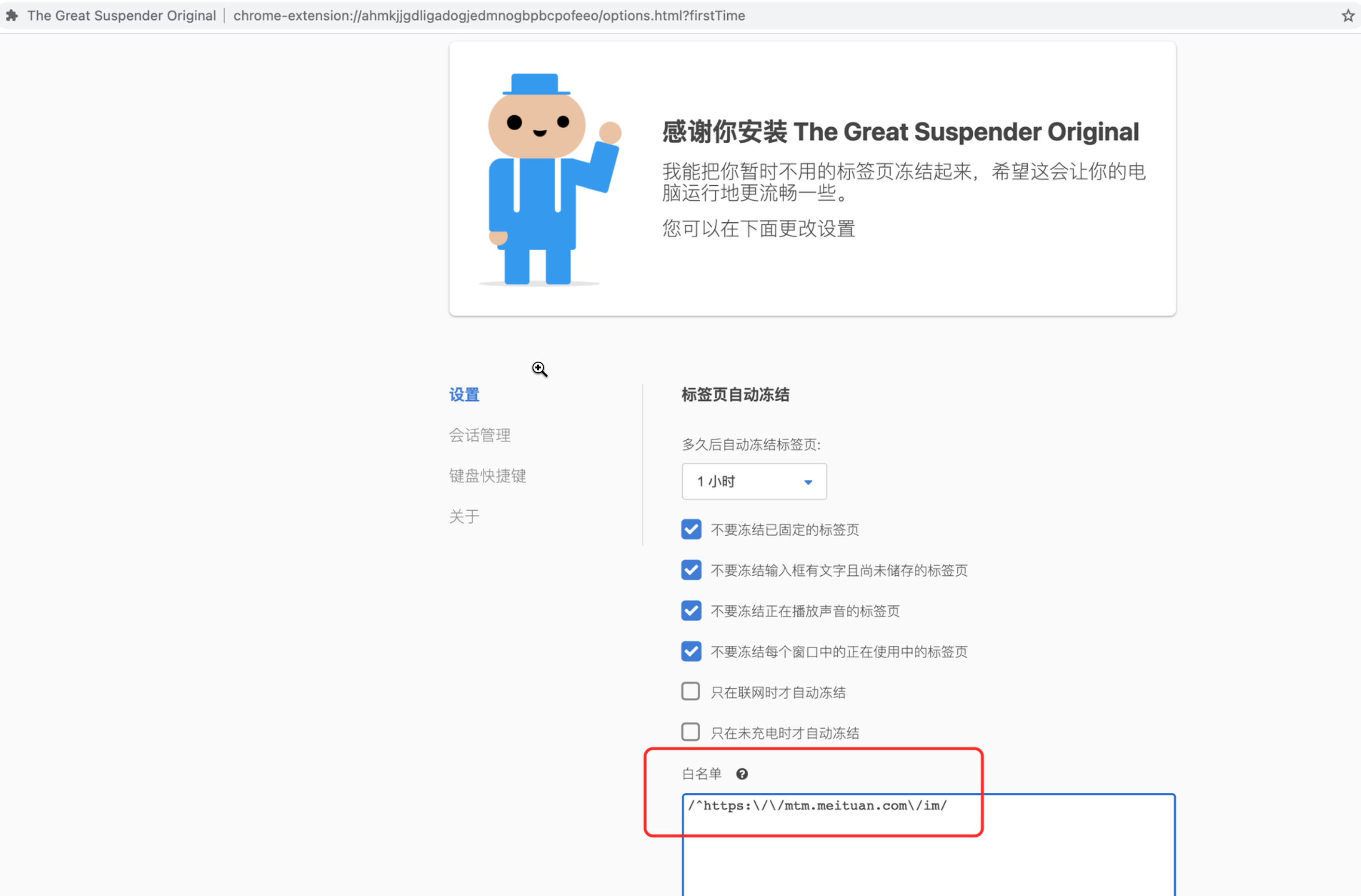The width and height of the screenshot is (1361, 896).
Task: Click the extension URL in address bar
Action: (489, 15)
